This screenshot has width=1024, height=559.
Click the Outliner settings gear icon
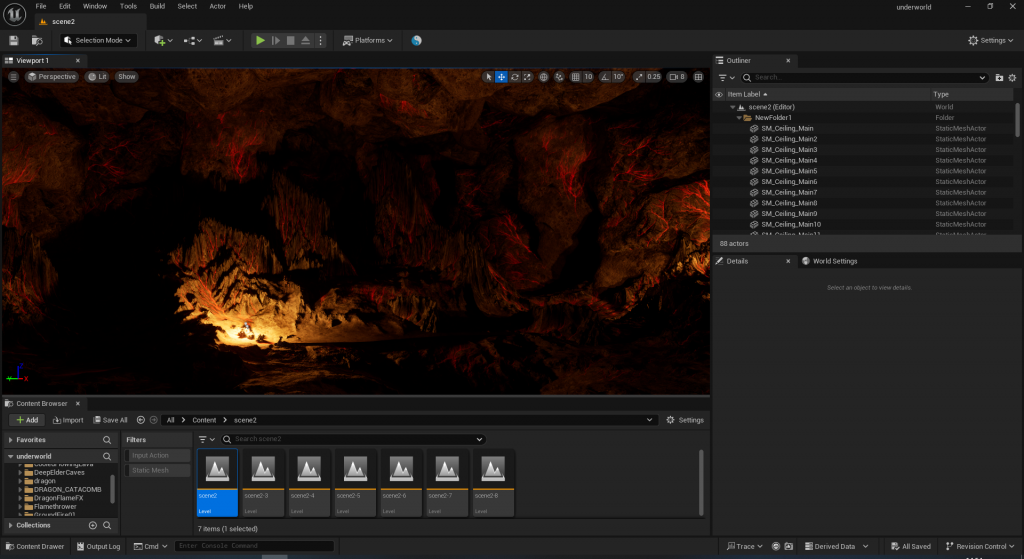pyautogui.click(x=1012, y=77)
